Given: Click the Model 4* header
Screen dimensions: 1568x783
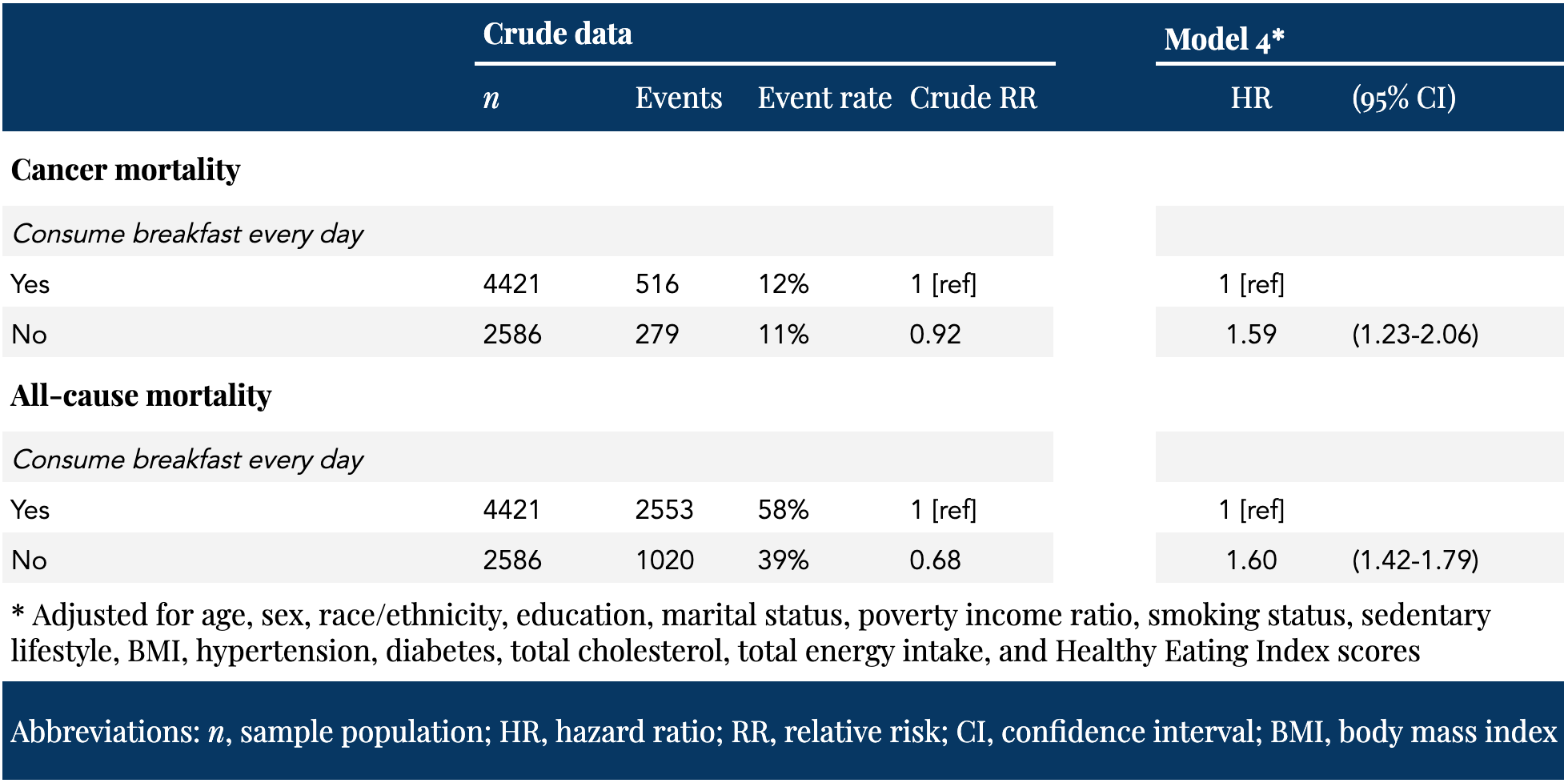Looking at the screenshot, I should pyautogui.click(x=1223, y=38).
